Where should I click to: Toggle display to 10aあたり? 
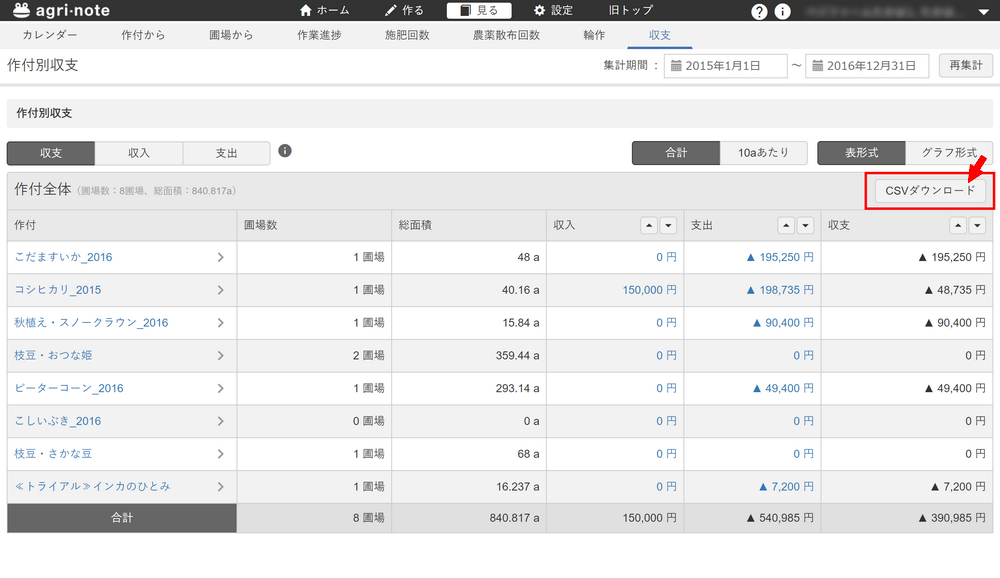764,153
